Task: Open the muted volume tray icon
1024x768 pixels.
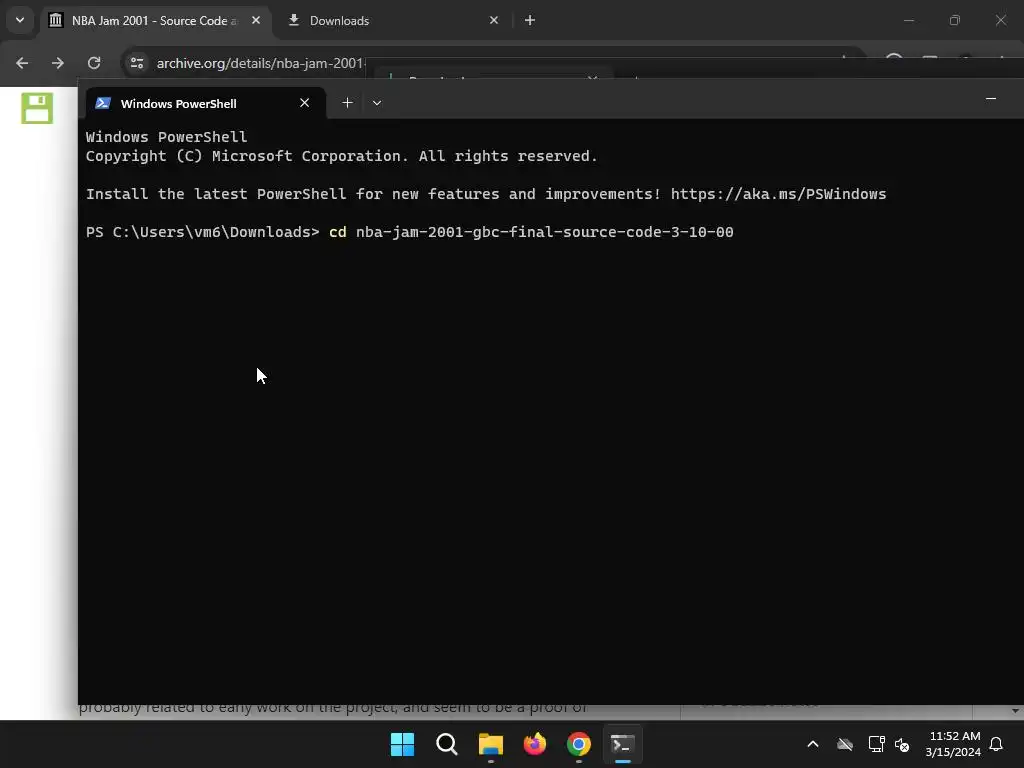Action: pos(902,744)
